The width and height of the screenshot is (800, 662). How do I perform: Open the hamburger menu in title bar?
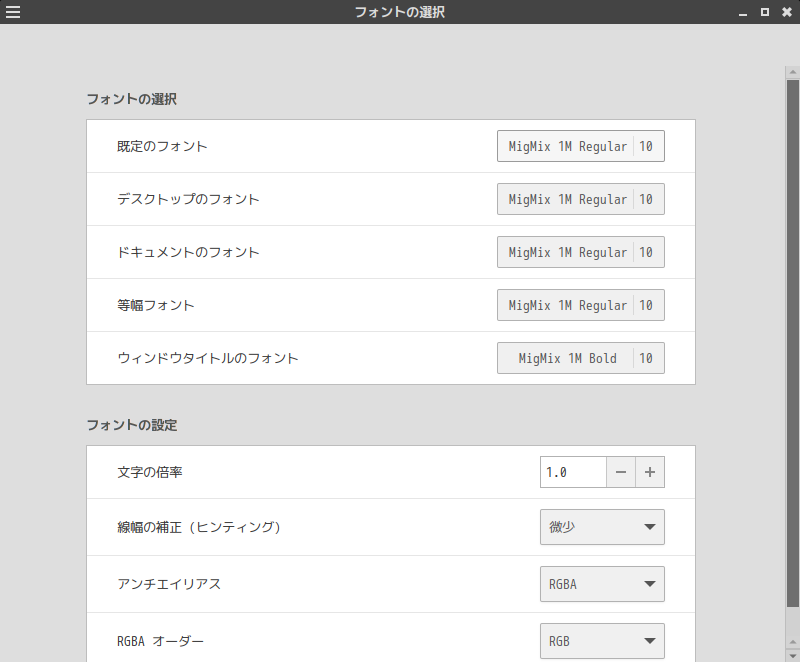(x=13, y=12)
